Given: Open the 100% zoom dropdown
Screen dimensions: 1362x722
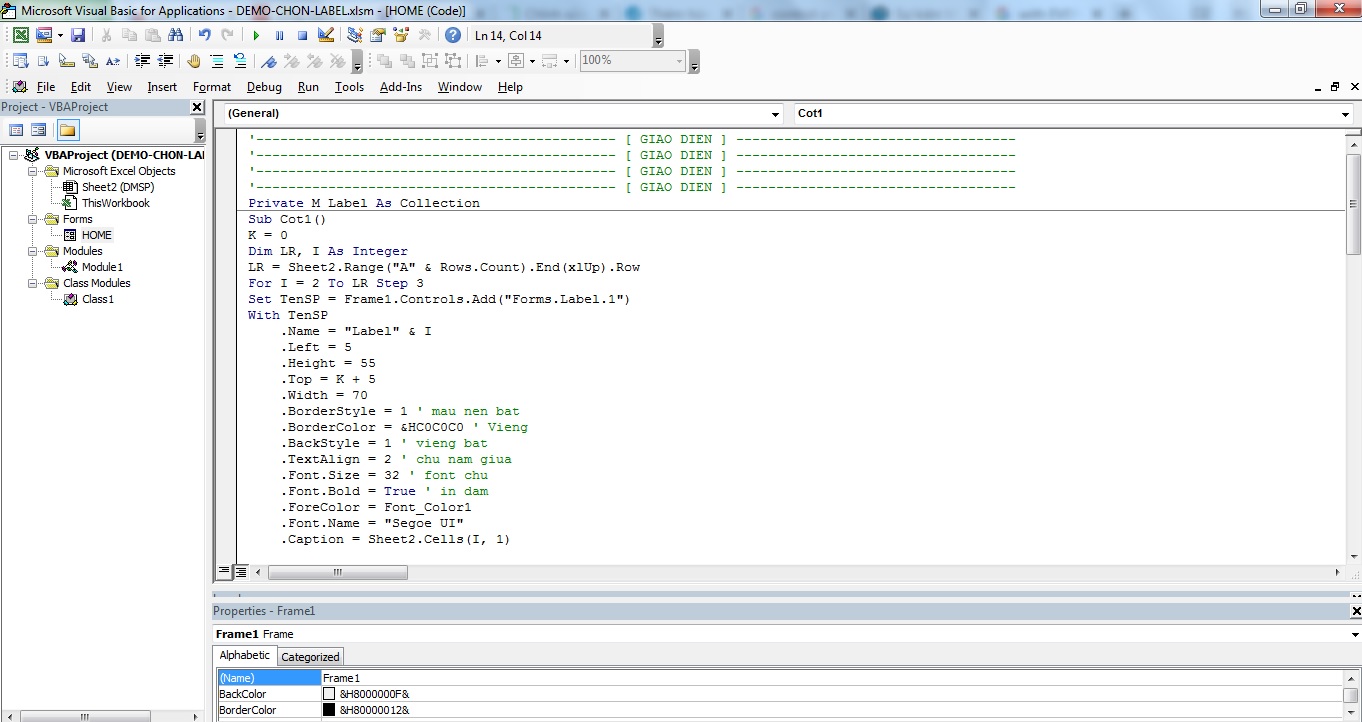Looking at the screenshot, I should click(x=681, y=61).
